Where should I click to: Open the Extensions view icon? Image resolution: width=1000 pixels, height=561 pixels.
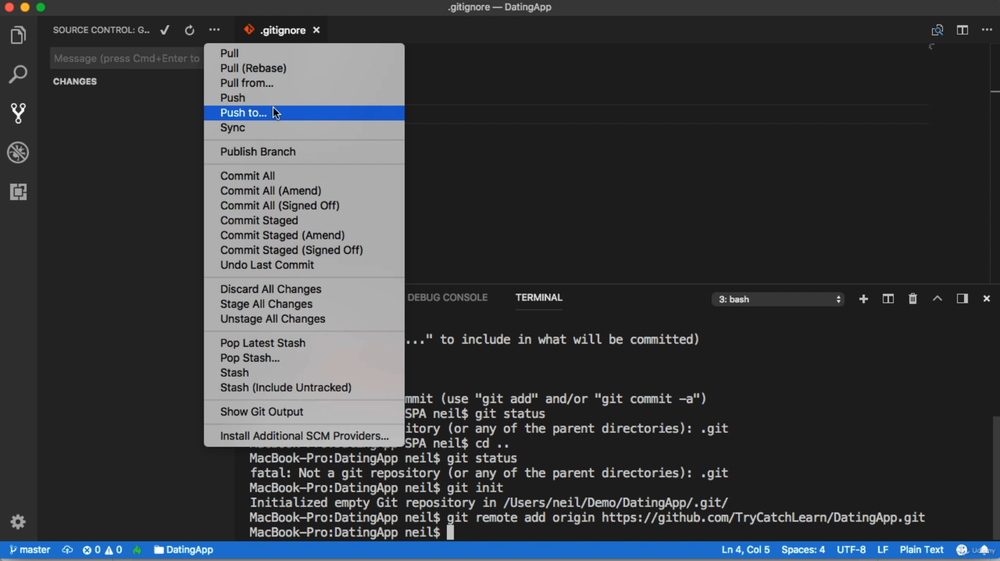pyautogui.click(x=18, y=192)
